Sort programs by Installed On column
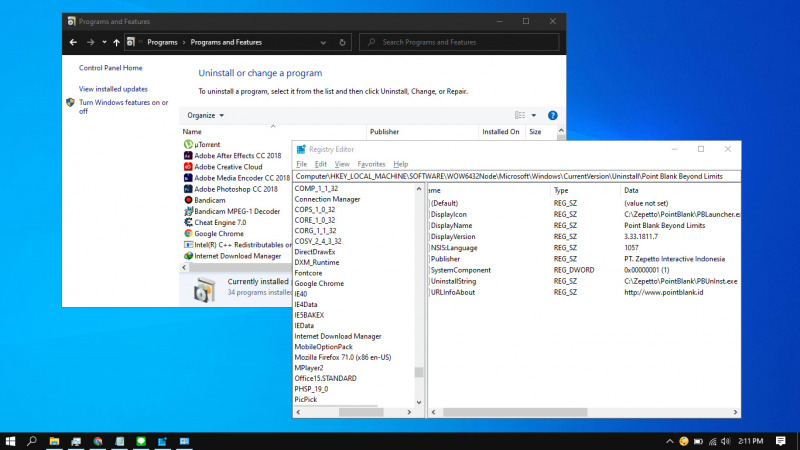The image size is (800, 450). (502, 132)
